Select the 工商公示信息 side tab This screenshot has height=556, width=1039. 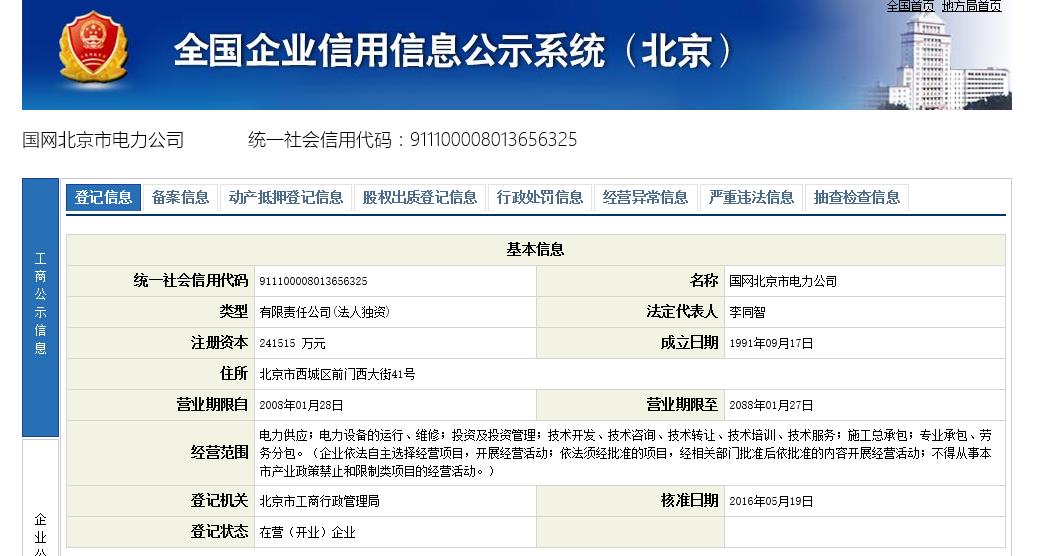click(40, 307)
